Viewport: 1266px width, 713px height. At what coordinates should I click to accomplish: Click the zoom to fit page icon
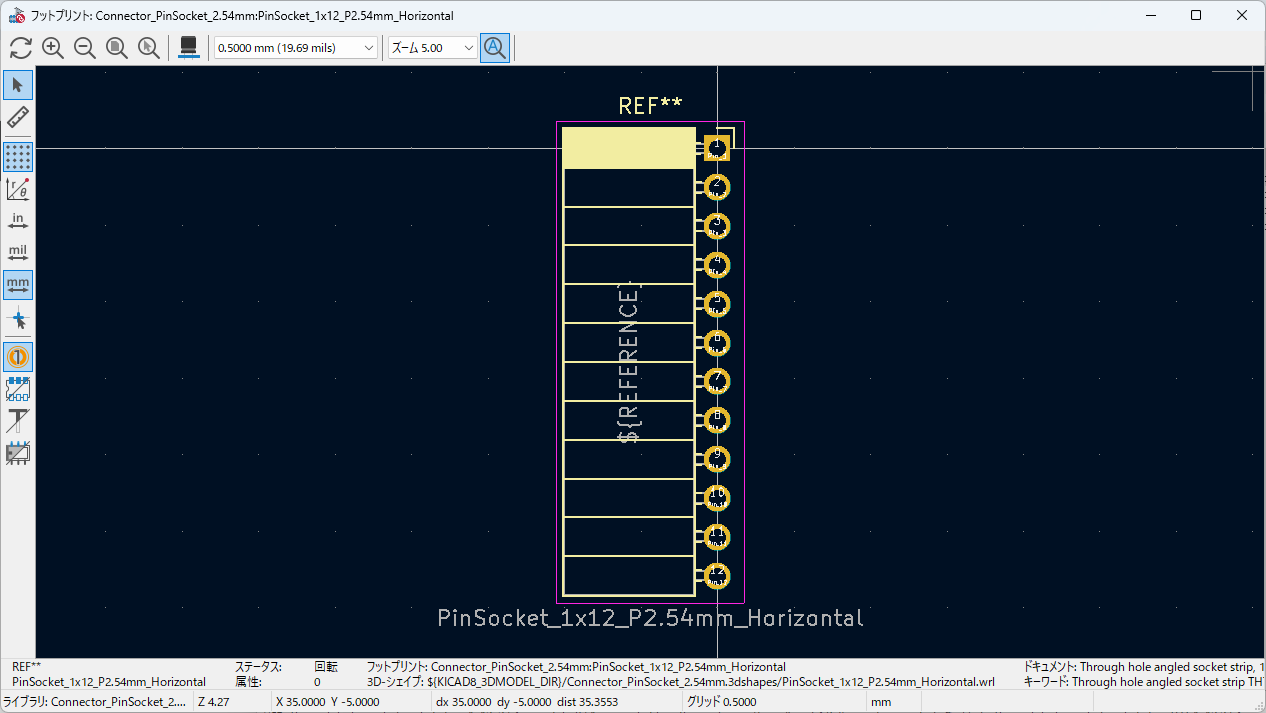coord(117,48)
